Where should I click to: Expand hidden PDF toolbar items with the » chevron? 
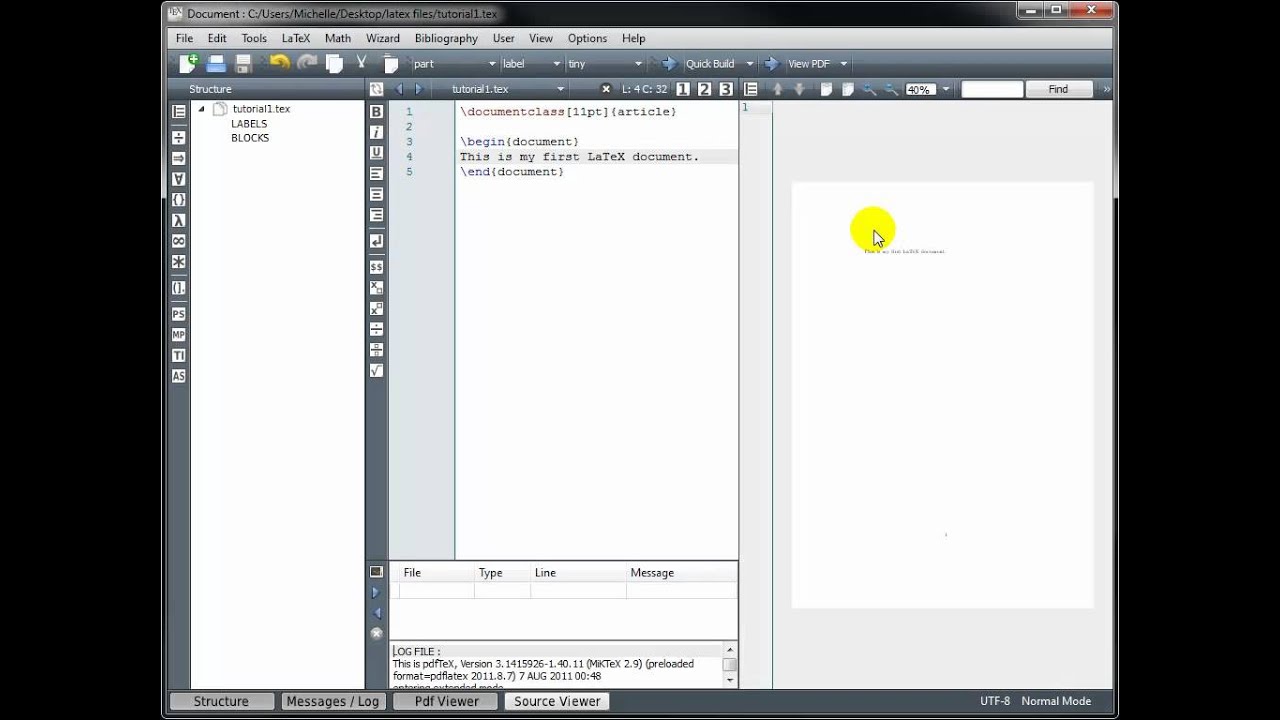[1106, 89]
